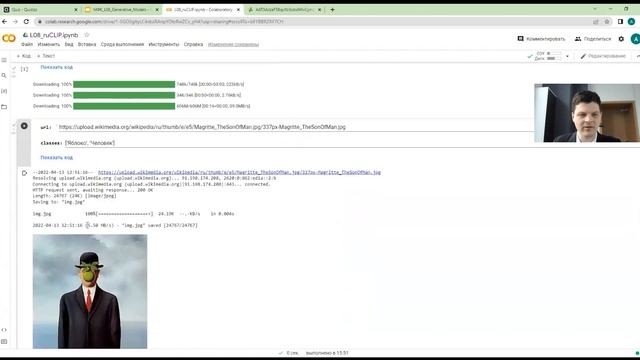Open code snippets icon at sidebar bottom
The image size is (640, 360).
pyautogui.click(x=4, y=330)
